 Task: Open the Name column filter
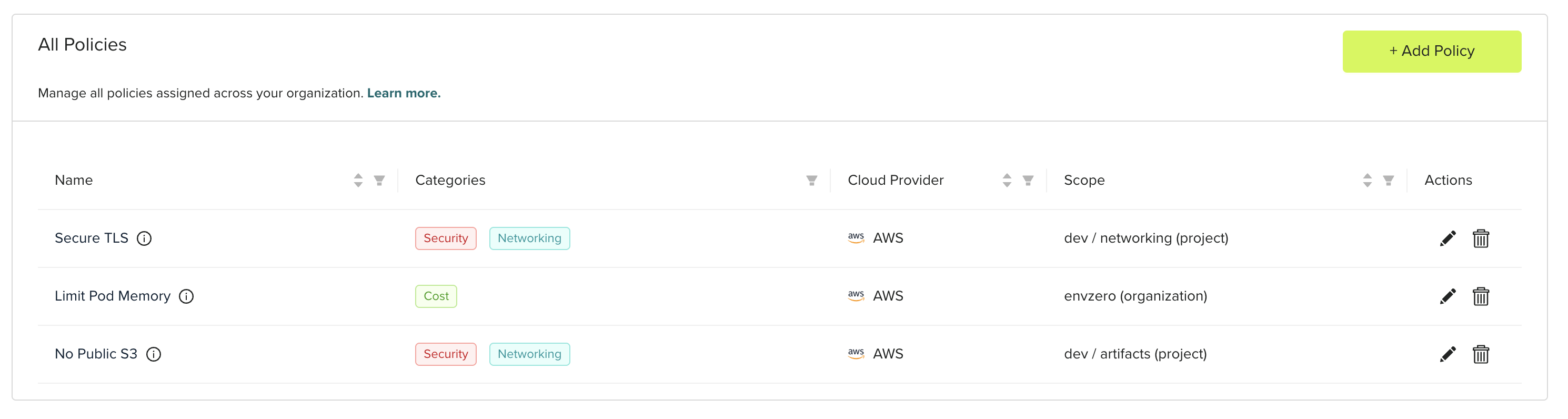(x=379, y=180)
